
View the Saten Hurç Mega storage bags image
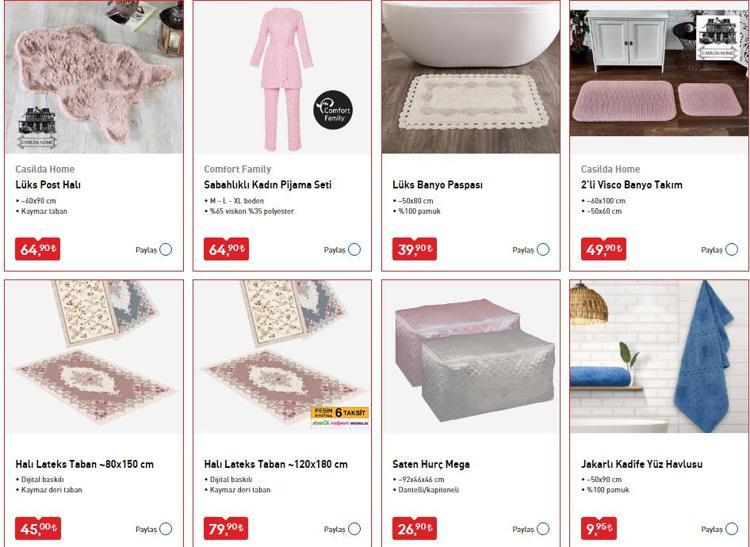point(471,356)
